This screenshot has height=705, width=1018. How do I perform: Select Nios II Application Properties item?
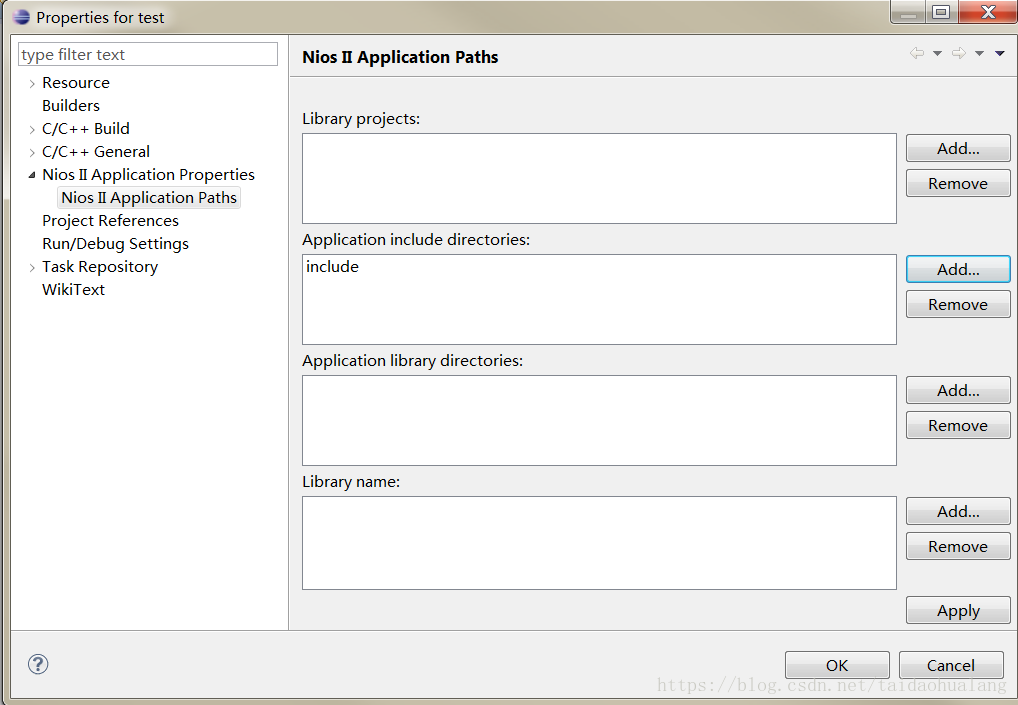148,175
